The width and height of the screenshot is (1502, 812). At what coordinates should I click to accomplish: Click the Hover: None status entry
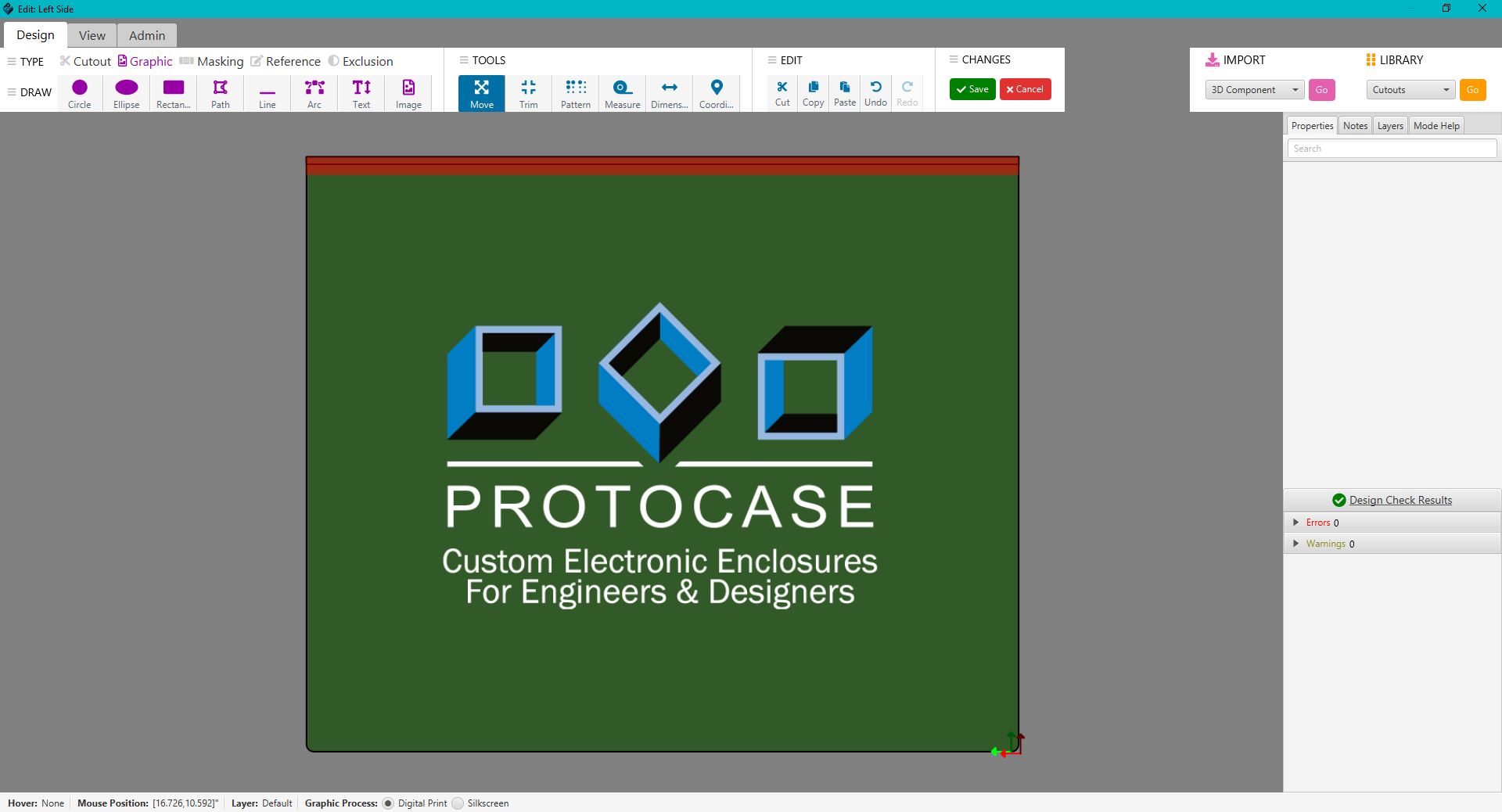[36, 803]
